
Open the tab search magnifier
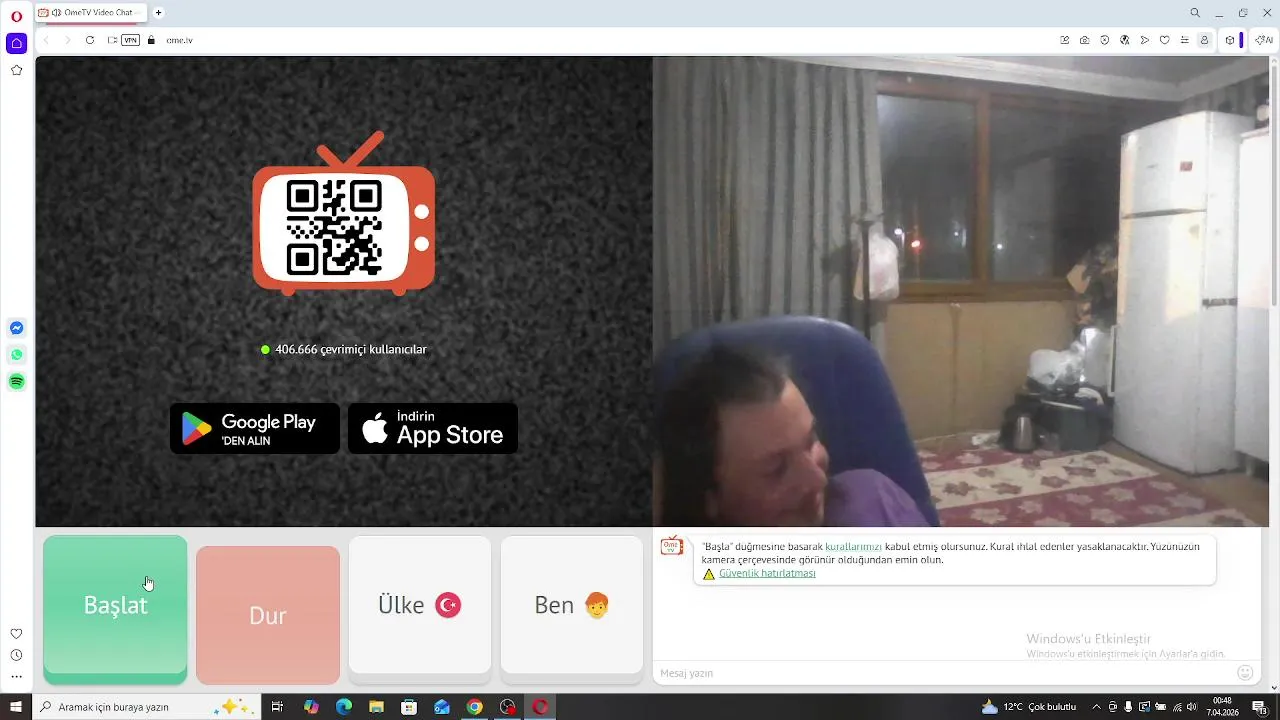1195,13
